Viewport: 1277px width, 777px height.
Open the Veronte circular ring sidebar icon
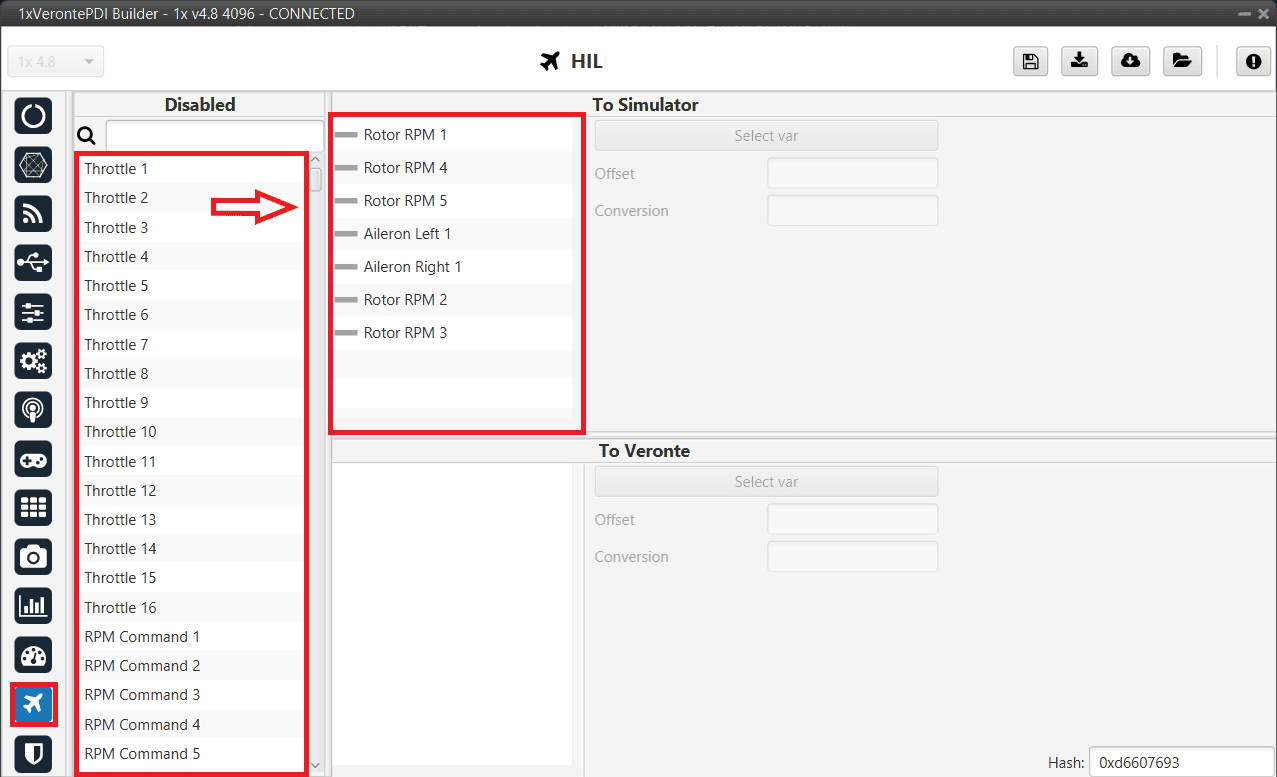point(34,115)
